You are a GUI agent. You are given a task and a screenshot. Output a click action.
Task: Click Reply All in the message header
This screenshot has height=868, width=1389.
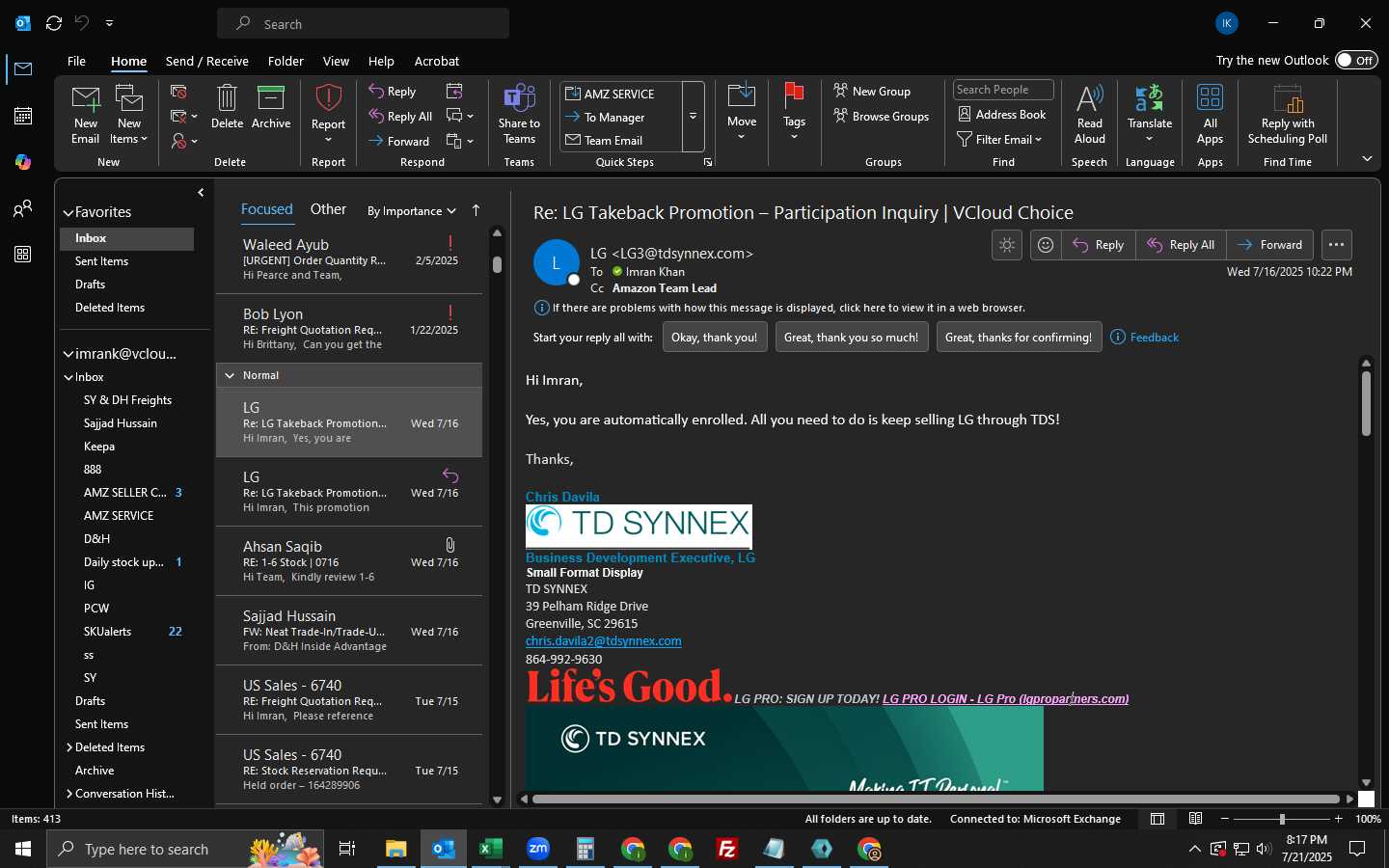coord(1181,245)
